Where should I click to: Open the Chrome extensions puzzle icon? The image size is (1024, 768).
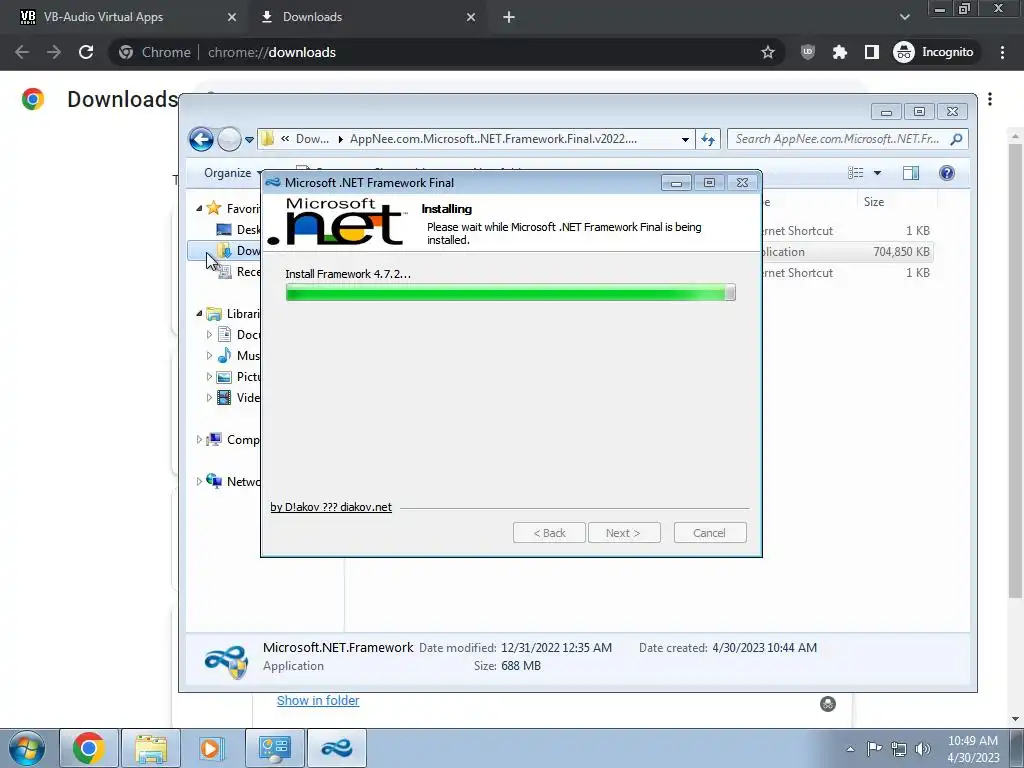tap(840, 52)
